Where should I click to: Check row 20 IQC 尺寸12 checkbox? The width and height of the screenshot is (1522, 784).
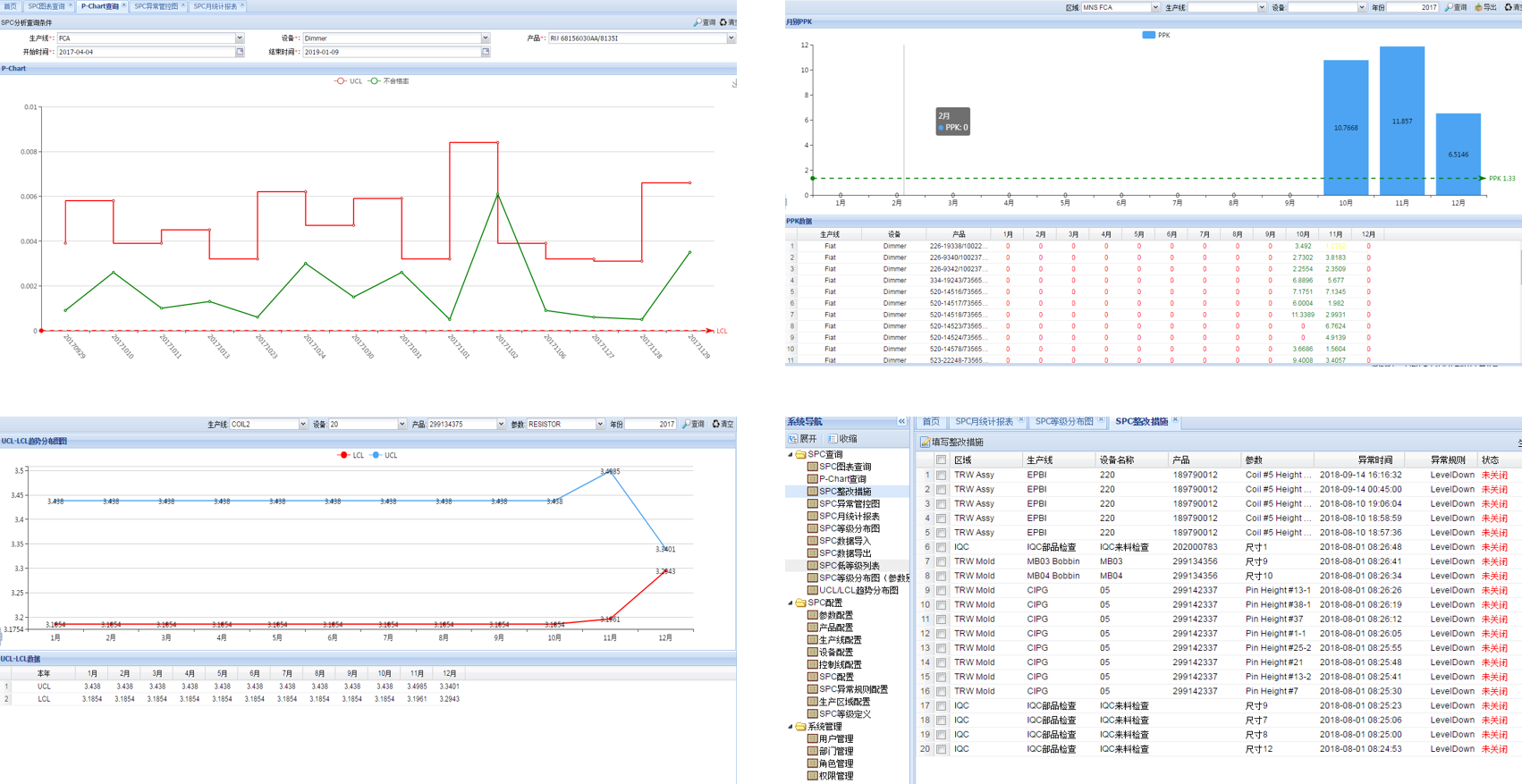pos(941,749)
